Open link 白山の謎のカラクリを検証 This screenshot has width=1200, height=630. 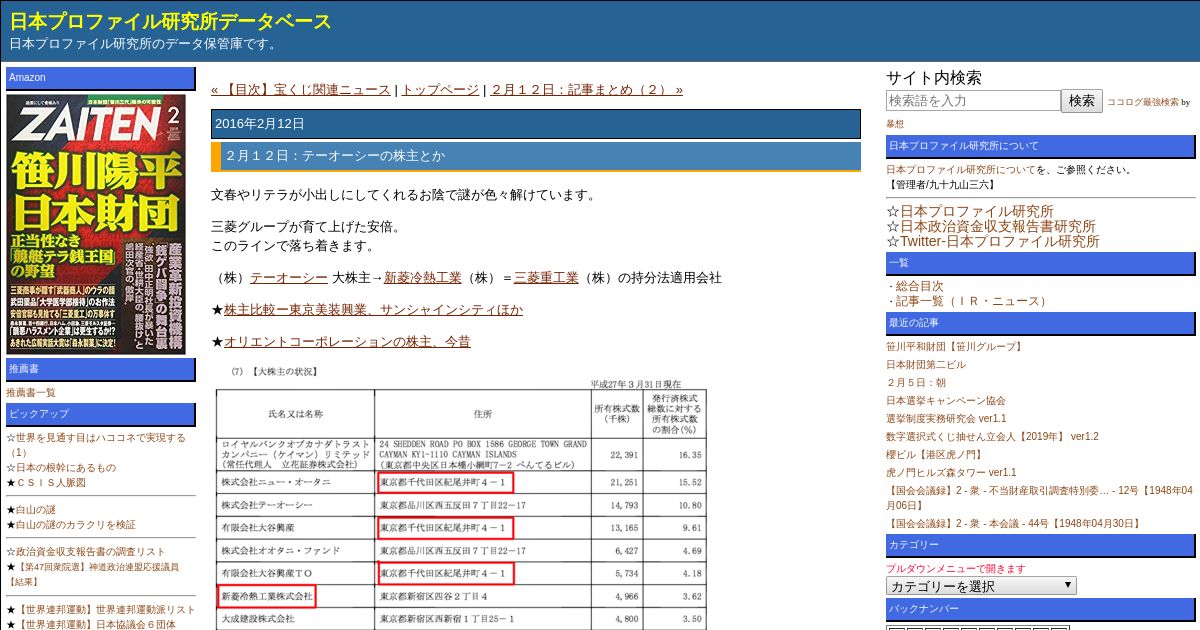pos(76,525)
